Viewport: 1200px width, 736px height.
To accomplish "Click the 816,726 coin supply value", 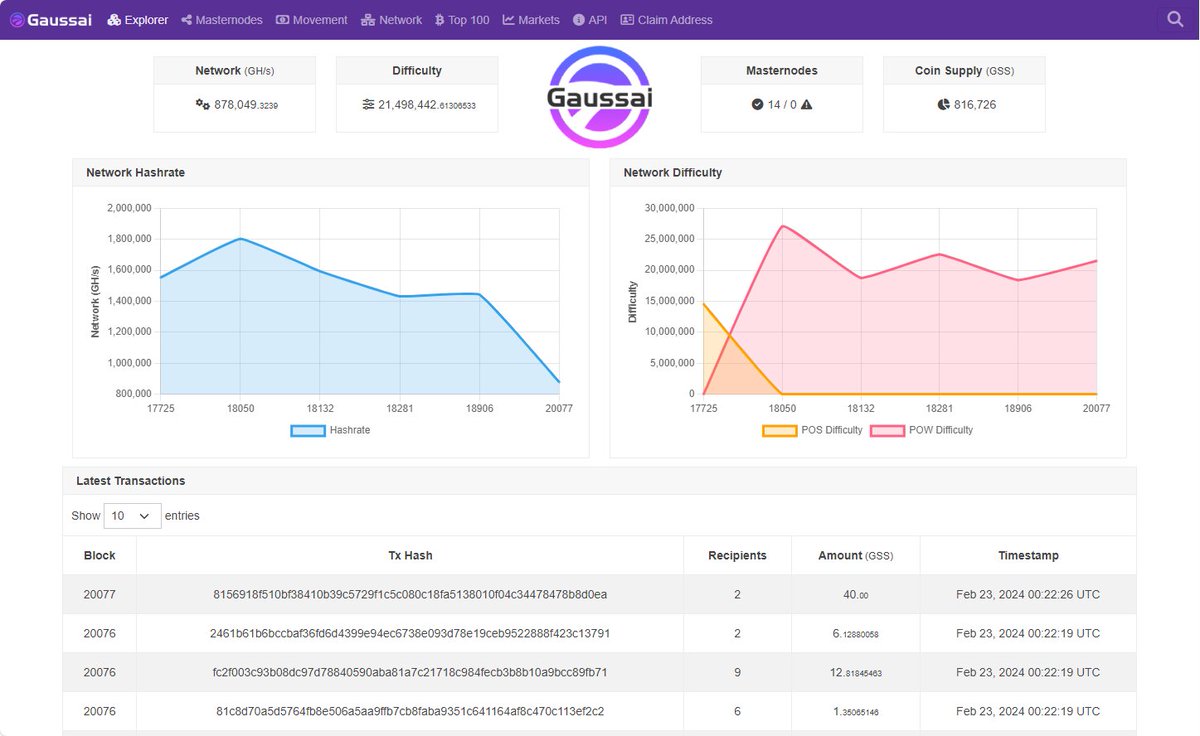I will (975, 104).
